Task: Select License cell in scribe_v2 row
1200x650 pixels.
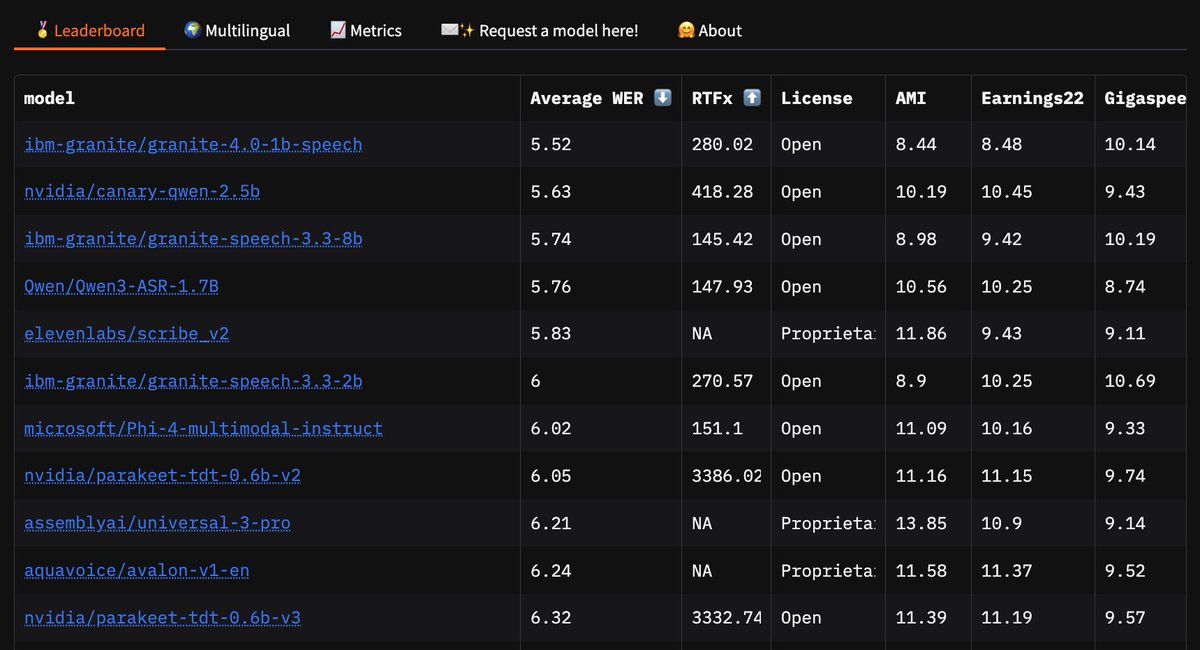Action: tap(828, 334)
